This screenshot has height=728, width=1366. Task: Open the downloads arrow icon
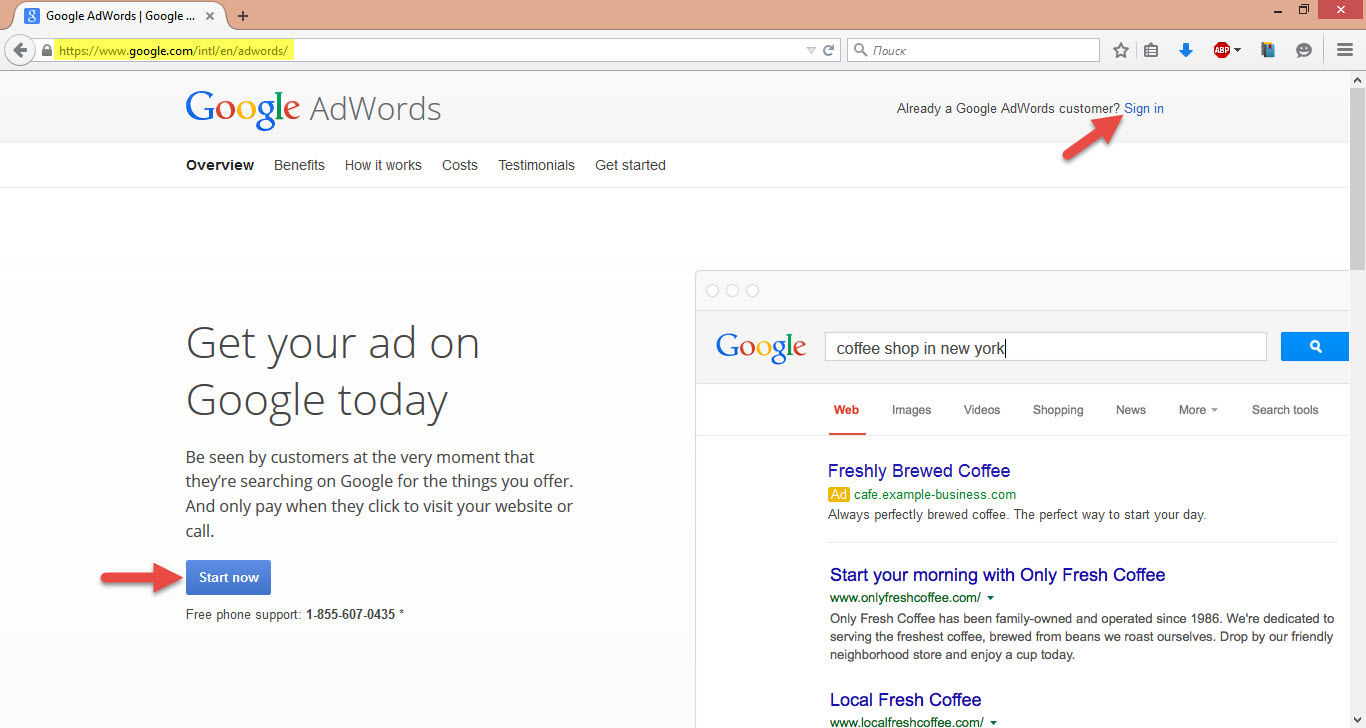coord(1186,50)
